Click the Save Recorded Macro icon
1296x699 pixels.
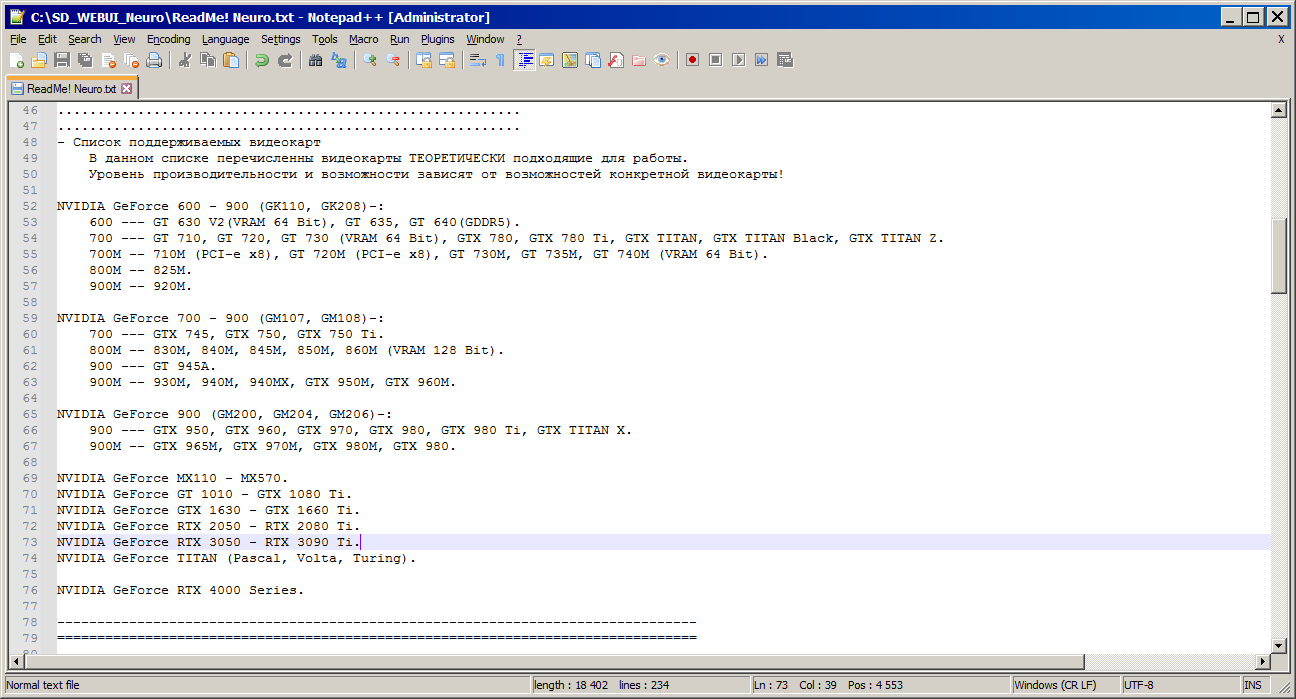click(785, 60)
